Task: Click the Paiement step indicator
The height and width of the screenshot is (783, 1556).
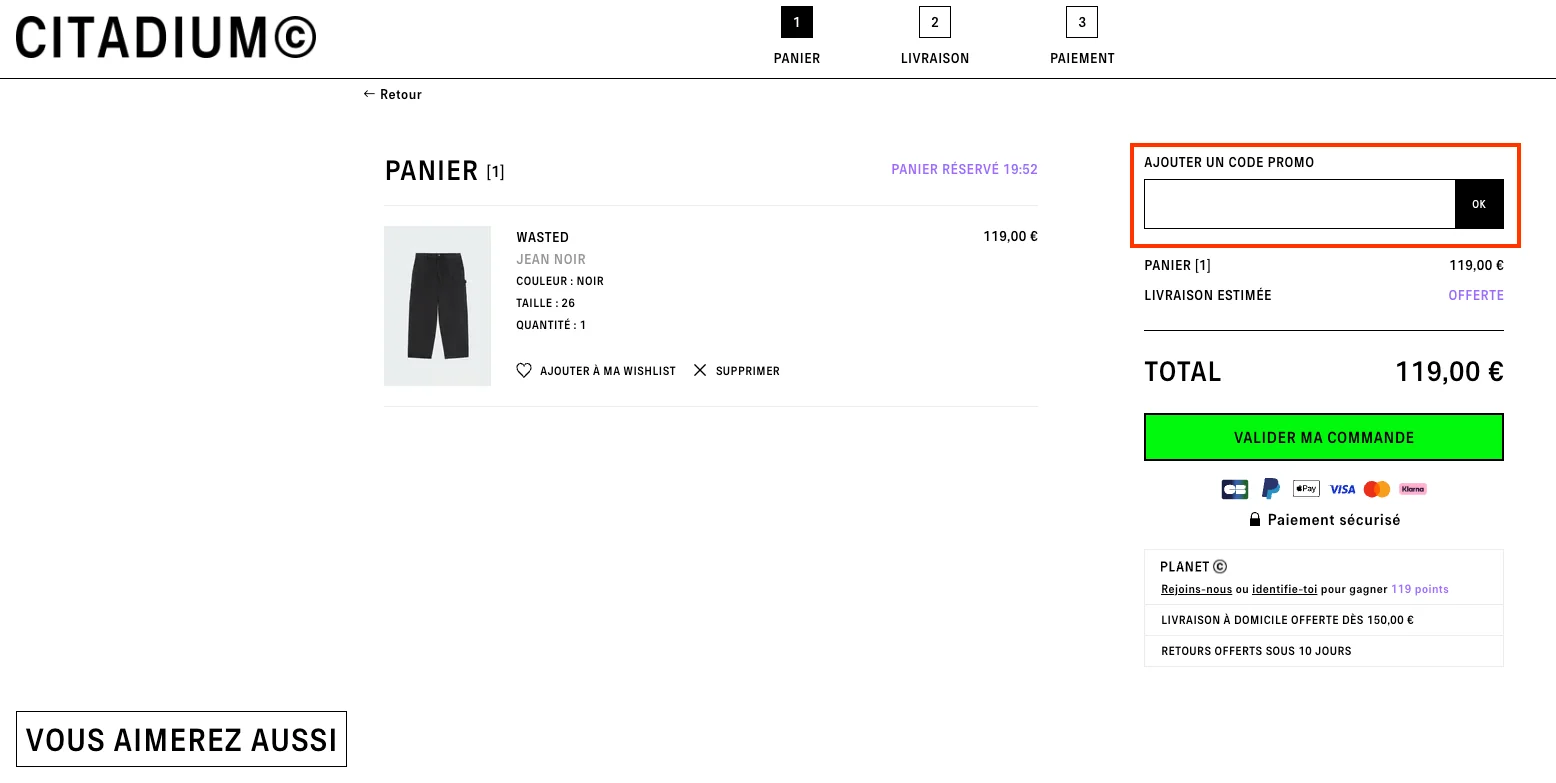Action: click(x=1082, y=22)
